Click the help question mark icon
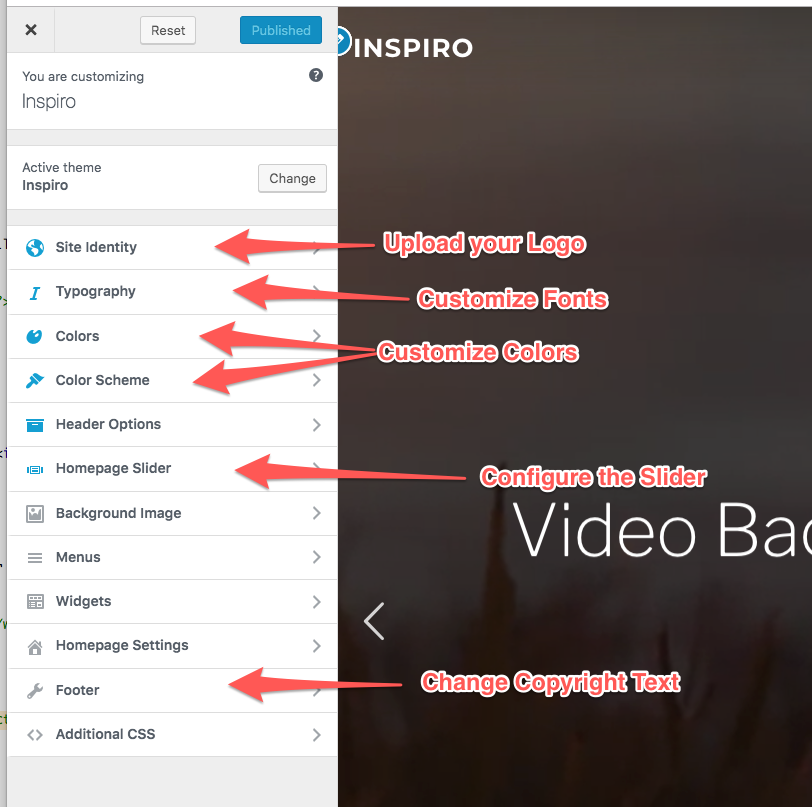812x807 pixels. [x=316, y=76]
